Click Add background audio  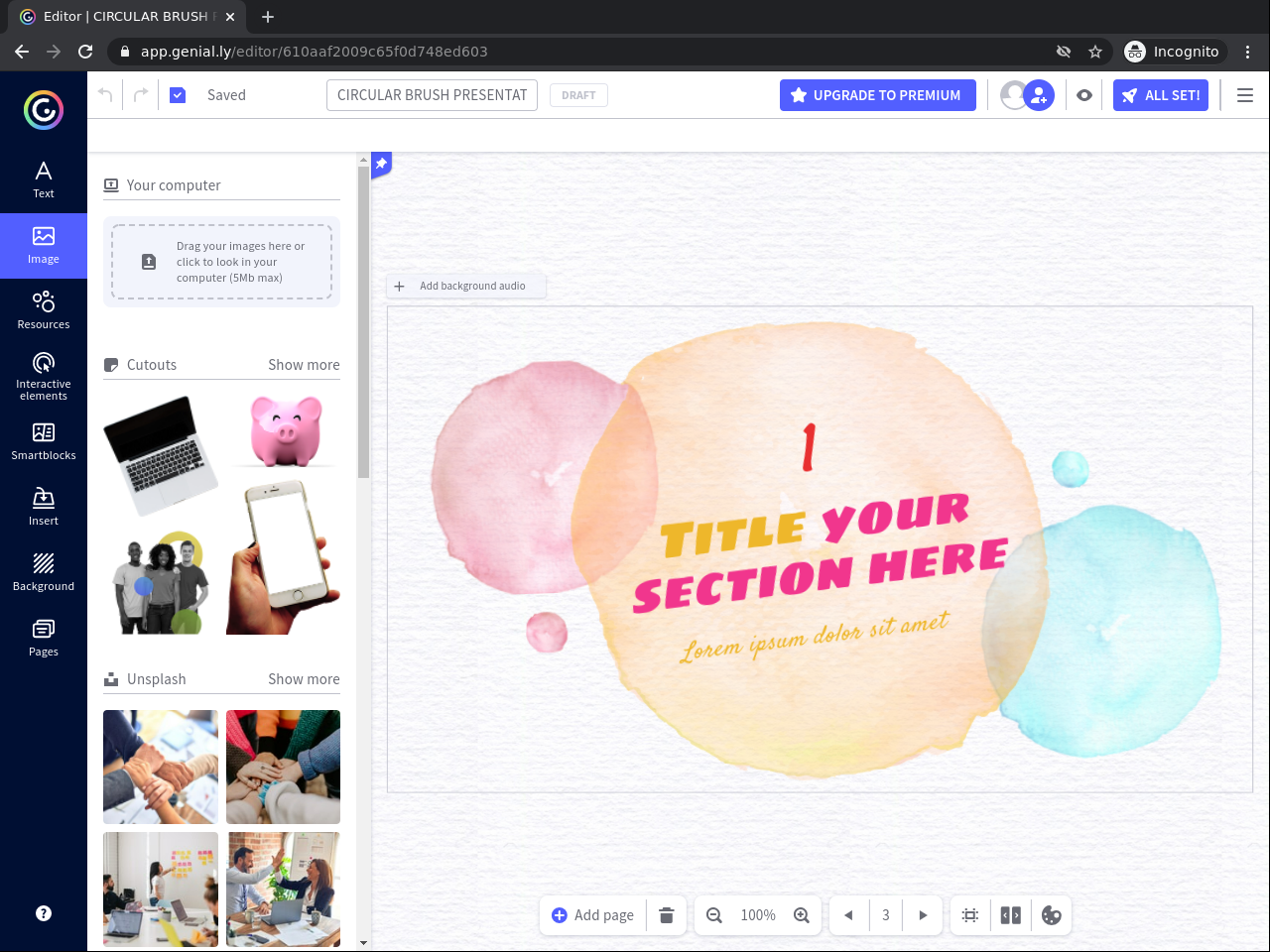coord(466,286)
